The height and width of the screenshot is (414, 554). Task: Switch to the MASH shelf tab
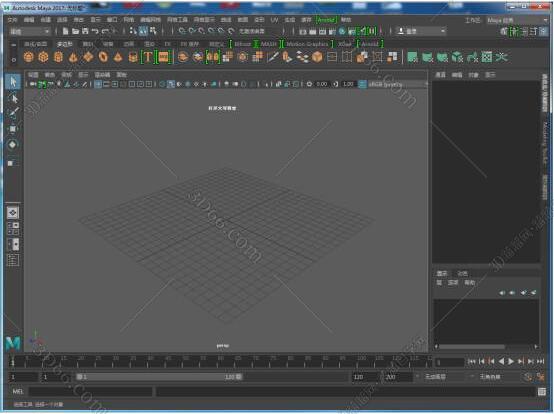269,44
